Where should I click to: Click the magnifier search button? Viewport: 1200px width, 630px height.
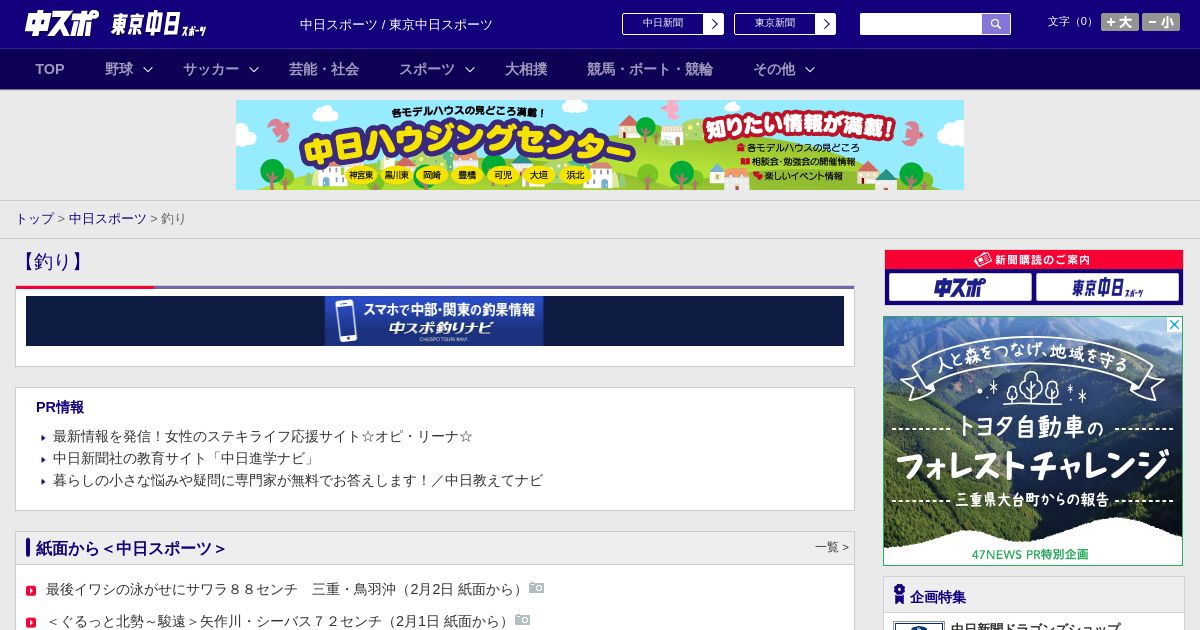coord(996,24)
